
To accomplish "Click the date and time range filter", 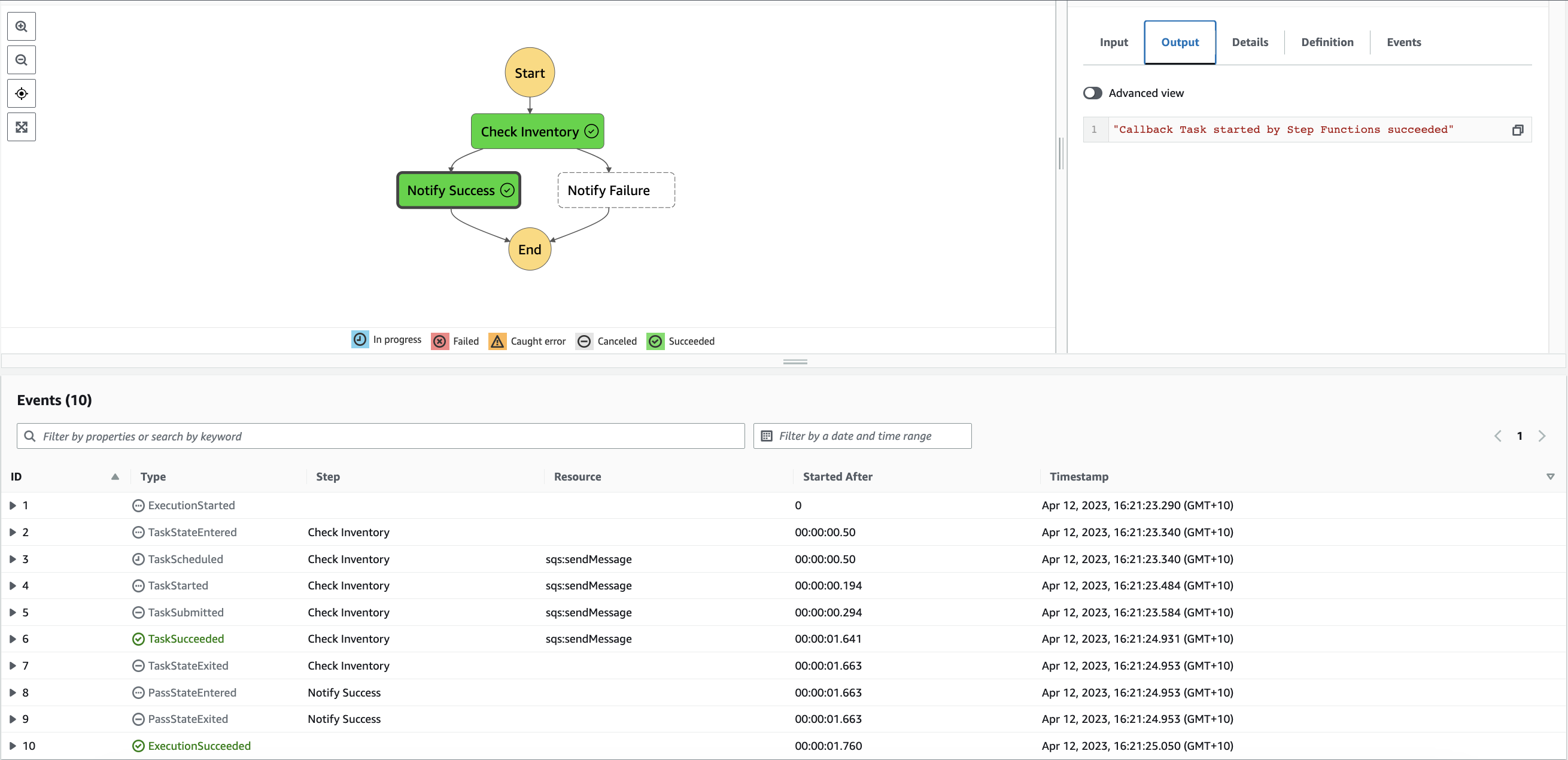I will pos(862,436).
